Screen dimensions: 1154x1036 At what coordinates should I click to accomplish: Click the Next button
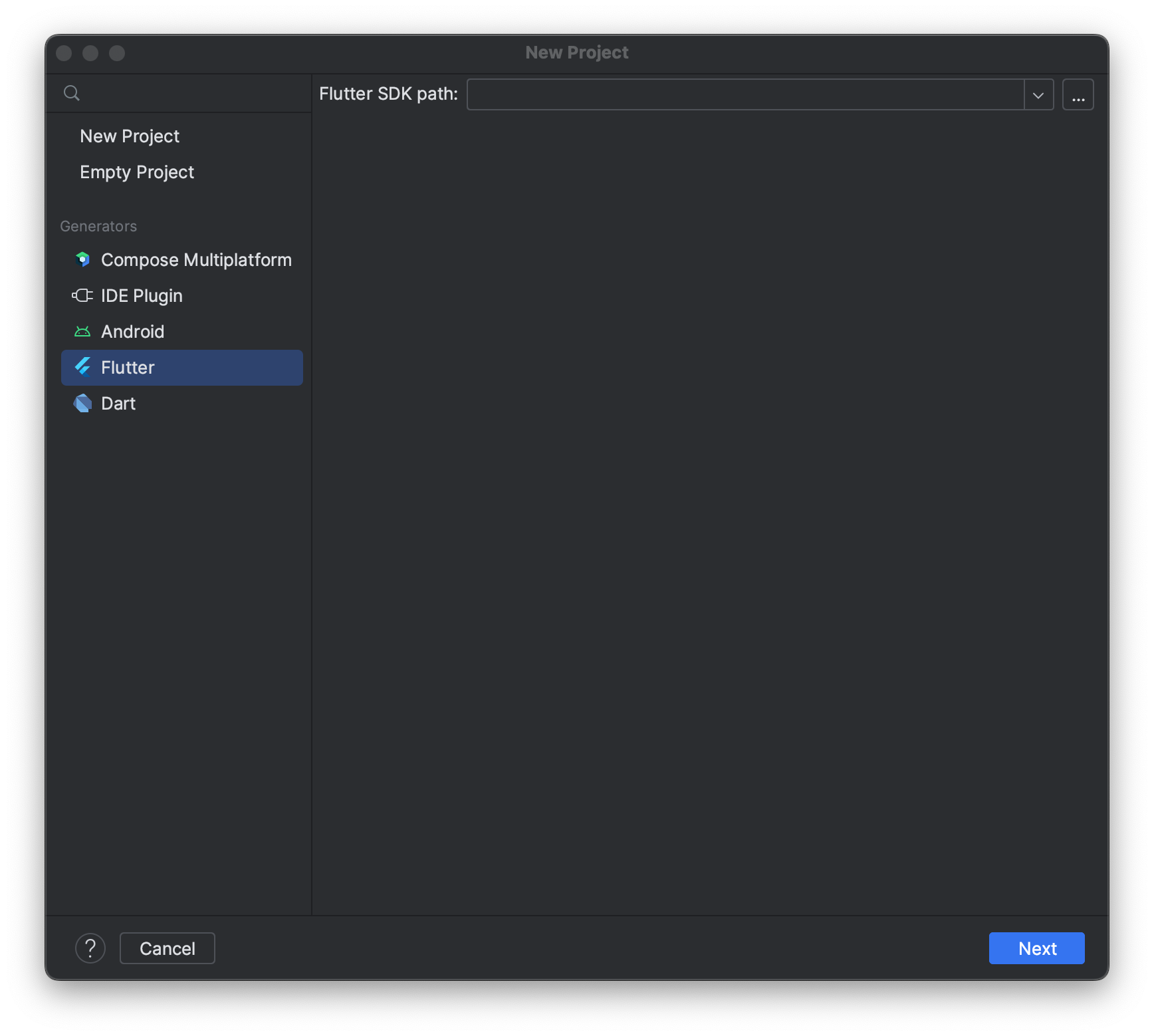1036,948
